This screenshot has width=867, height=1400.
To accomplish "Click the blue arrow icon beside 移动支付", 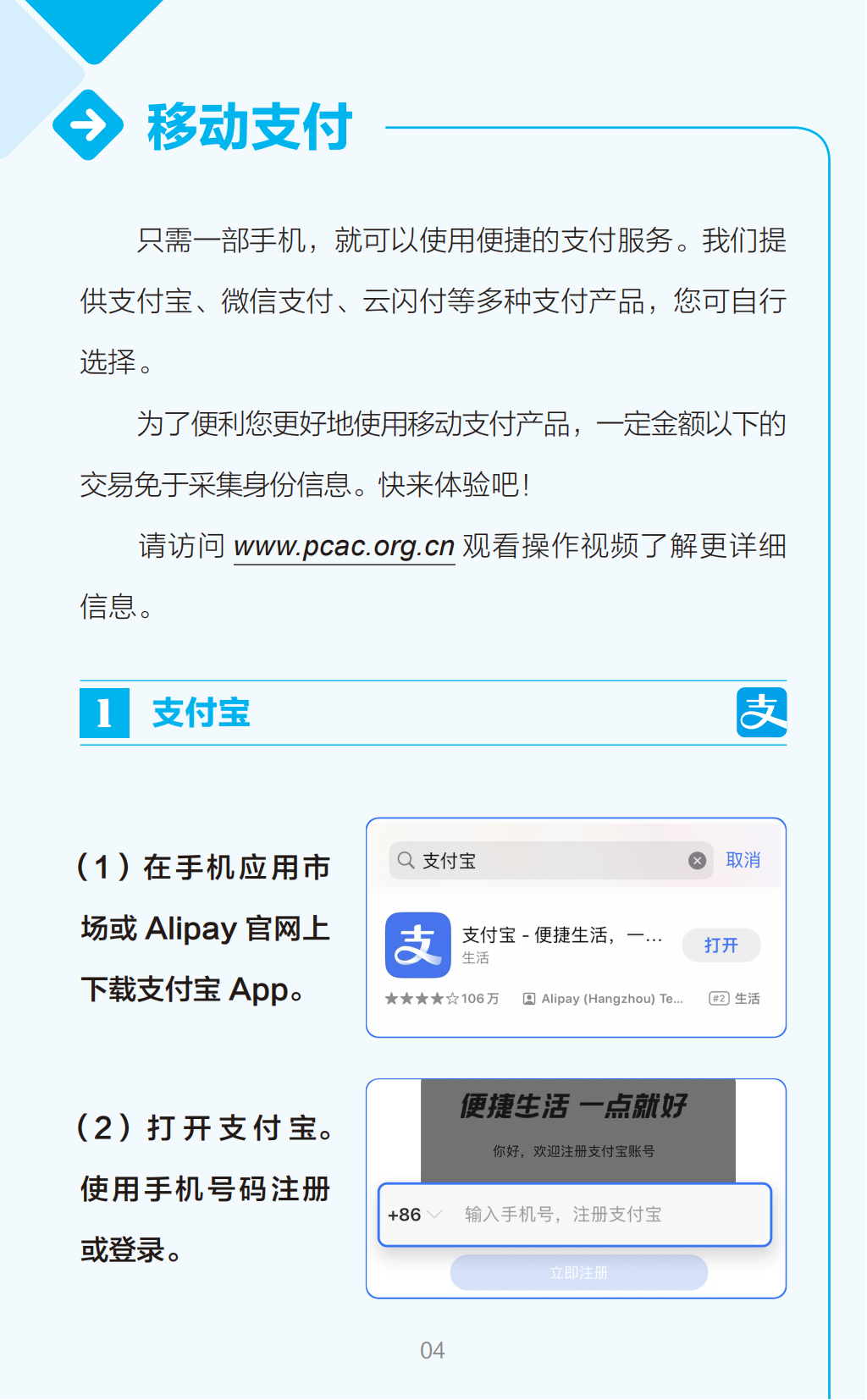I will pos(88,125).
